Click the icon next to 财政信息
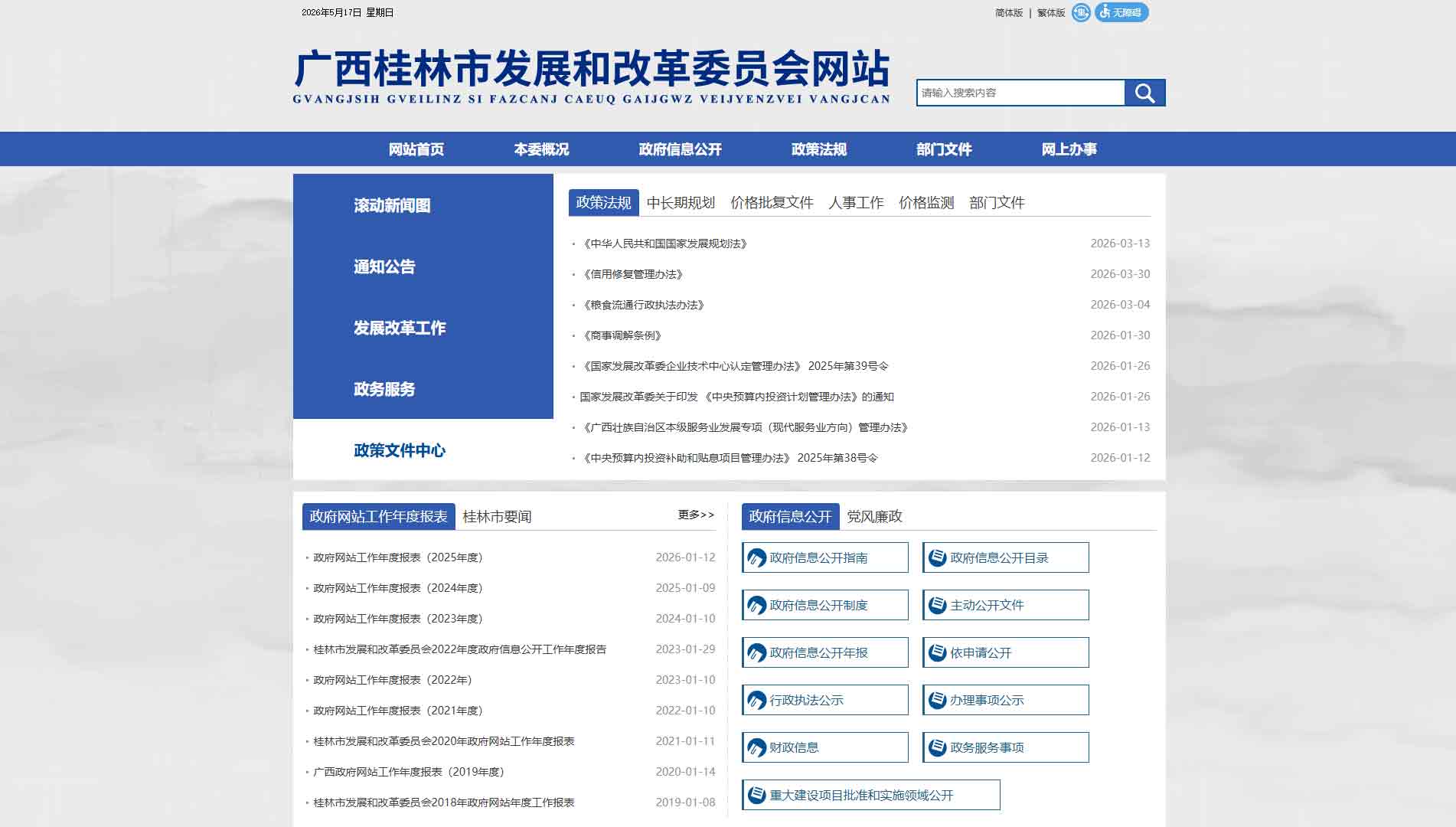The width and height of the screenshot is (1456, 827). pos(757,748)
